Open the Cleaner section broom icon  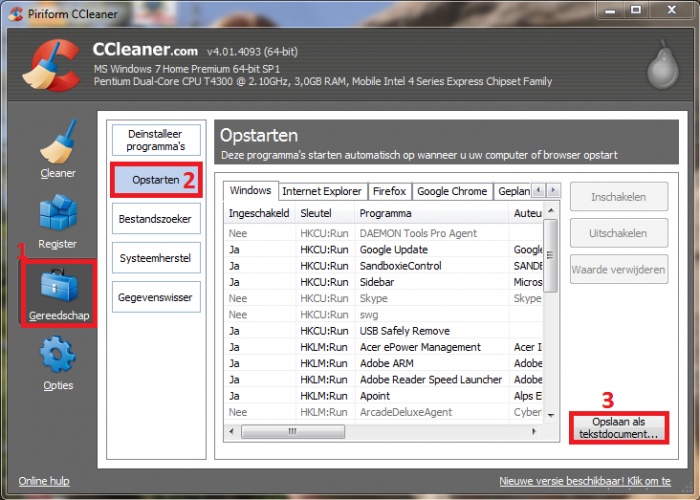coord(58,142)
